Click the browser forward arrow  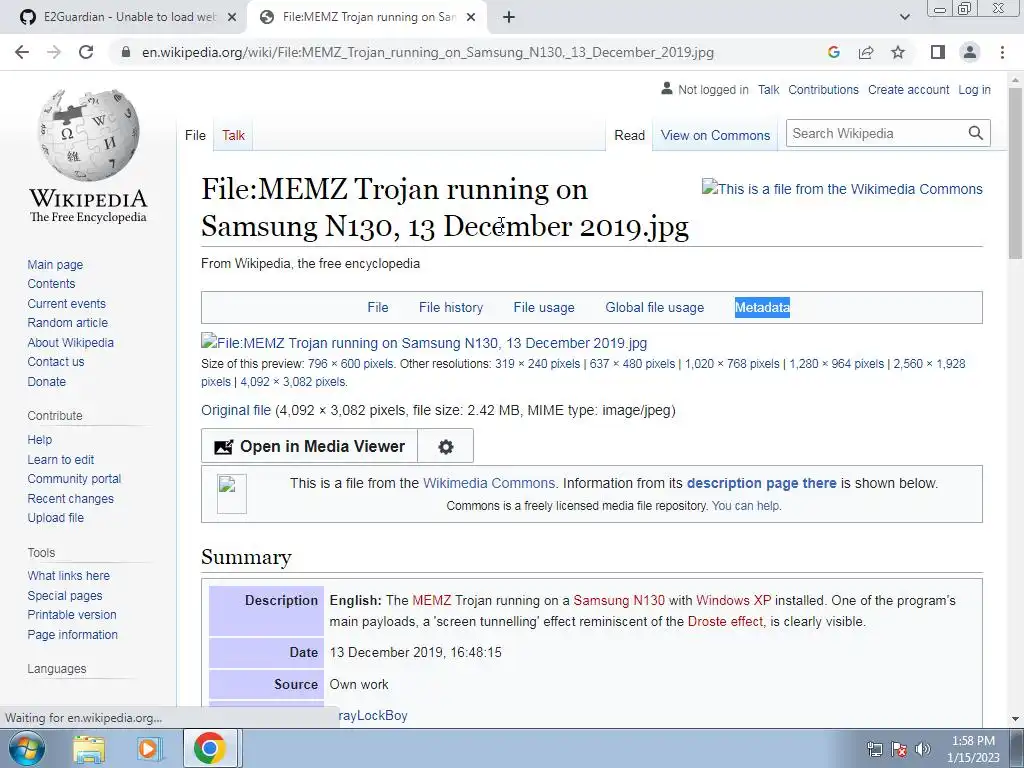point(54,52)
